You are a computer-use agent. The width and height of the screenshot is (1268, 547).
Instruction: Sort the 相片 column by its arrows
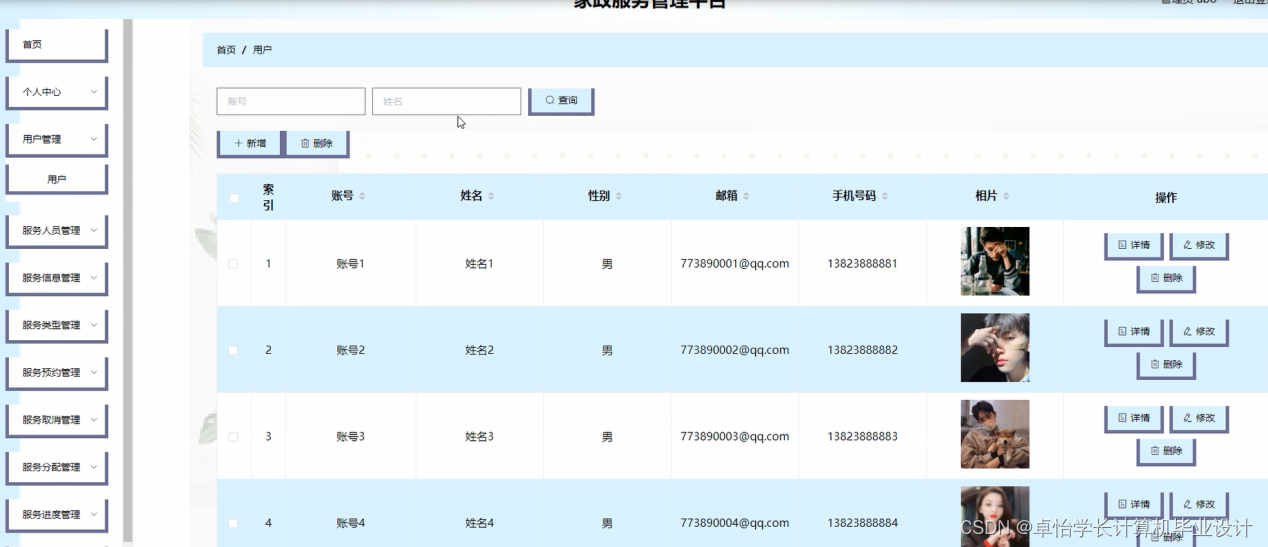point(1006,197)
